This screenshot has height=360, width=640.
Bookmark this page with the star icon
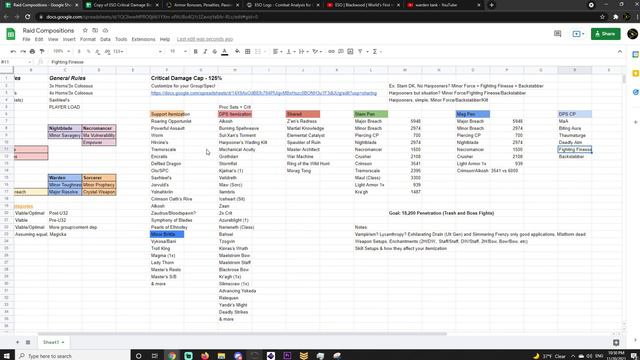(x=602, y=17)
